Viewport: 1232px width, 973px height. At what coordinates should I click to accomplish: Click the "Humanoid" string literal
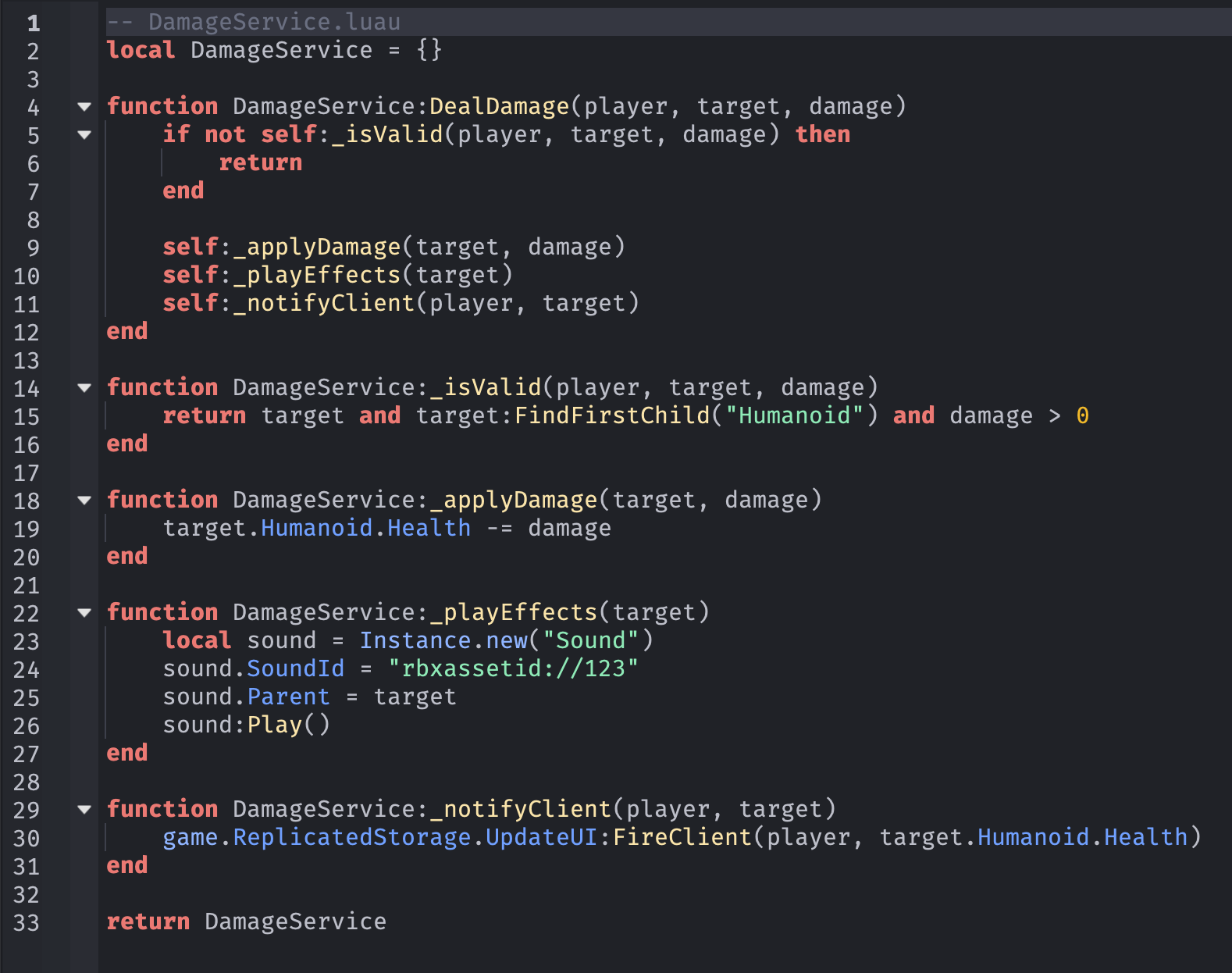pos(794,415)
